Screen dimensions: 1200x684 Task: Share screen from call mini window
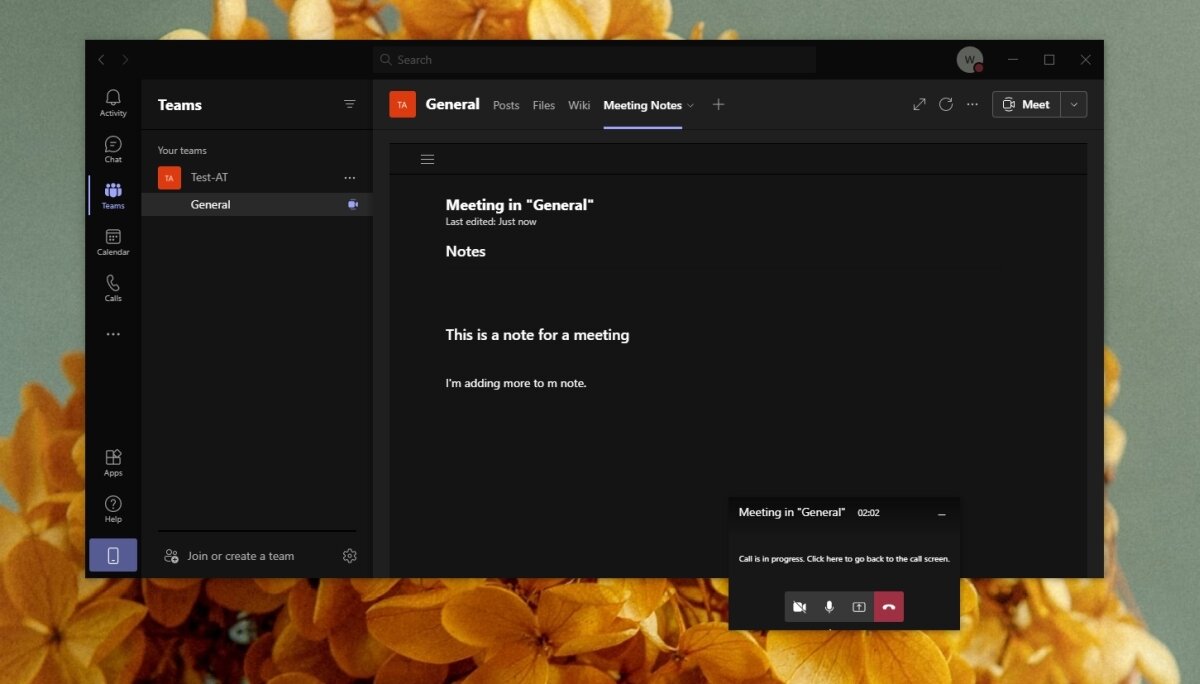858,607
